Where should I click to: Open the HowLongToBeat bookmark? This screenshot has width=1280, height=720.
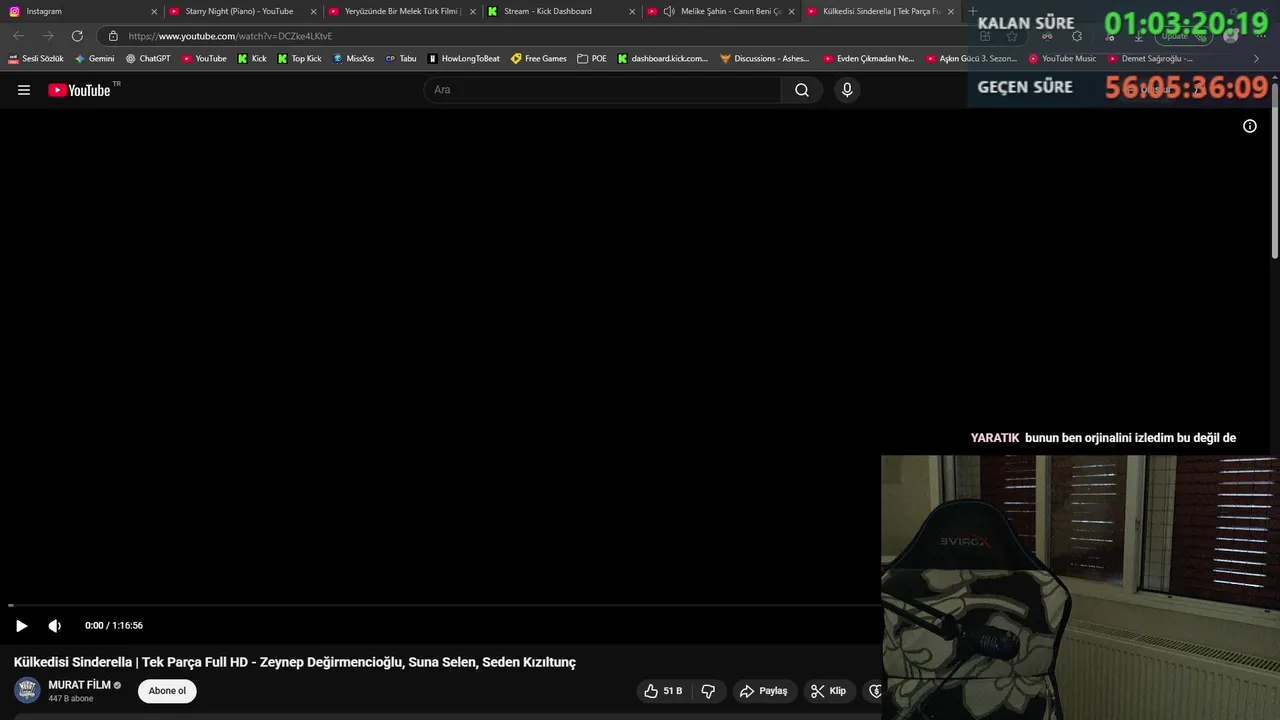pyautogui.click(x=463, y=59)
